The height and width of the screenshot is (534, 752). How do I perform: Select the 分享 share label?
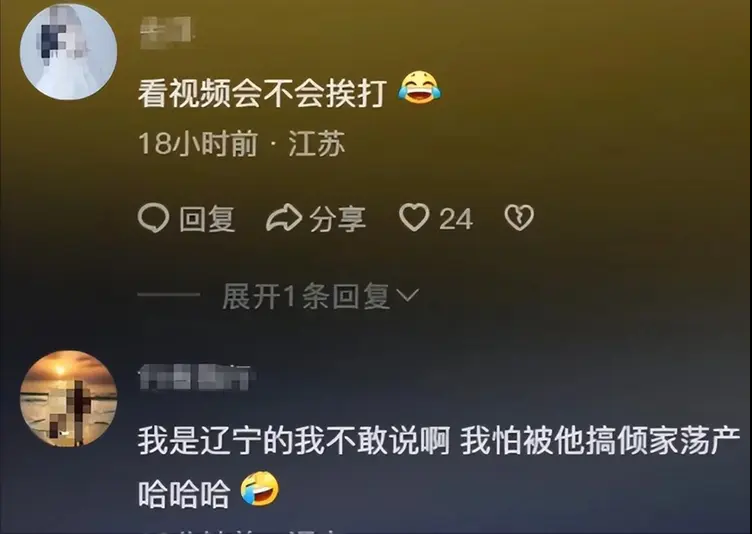[x=338, y=219]
